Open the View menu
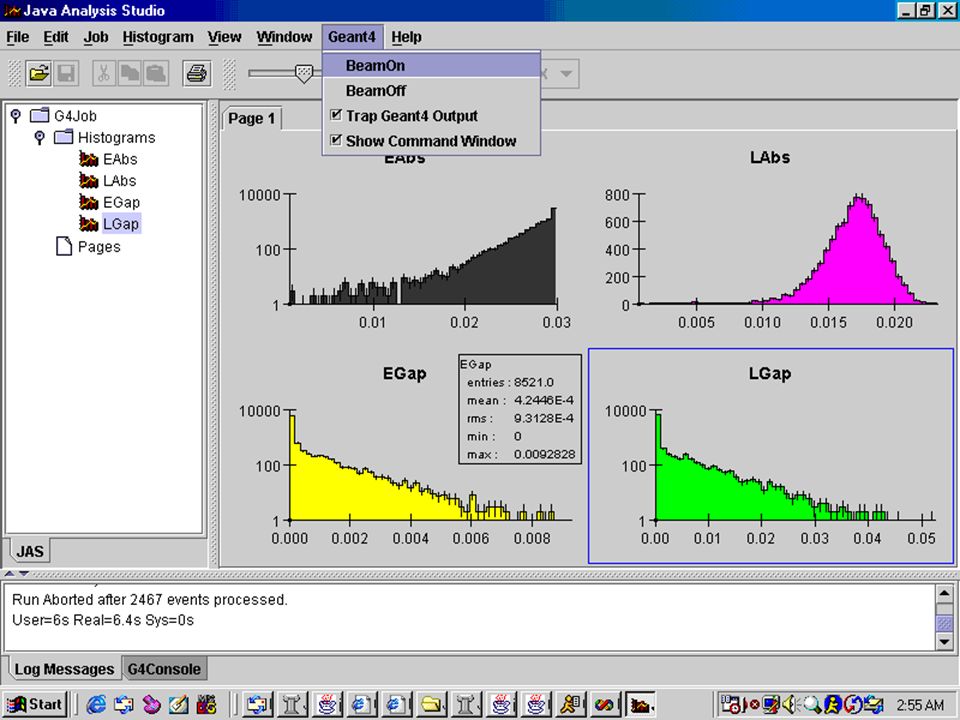960x720 pixels. [224, 37]
